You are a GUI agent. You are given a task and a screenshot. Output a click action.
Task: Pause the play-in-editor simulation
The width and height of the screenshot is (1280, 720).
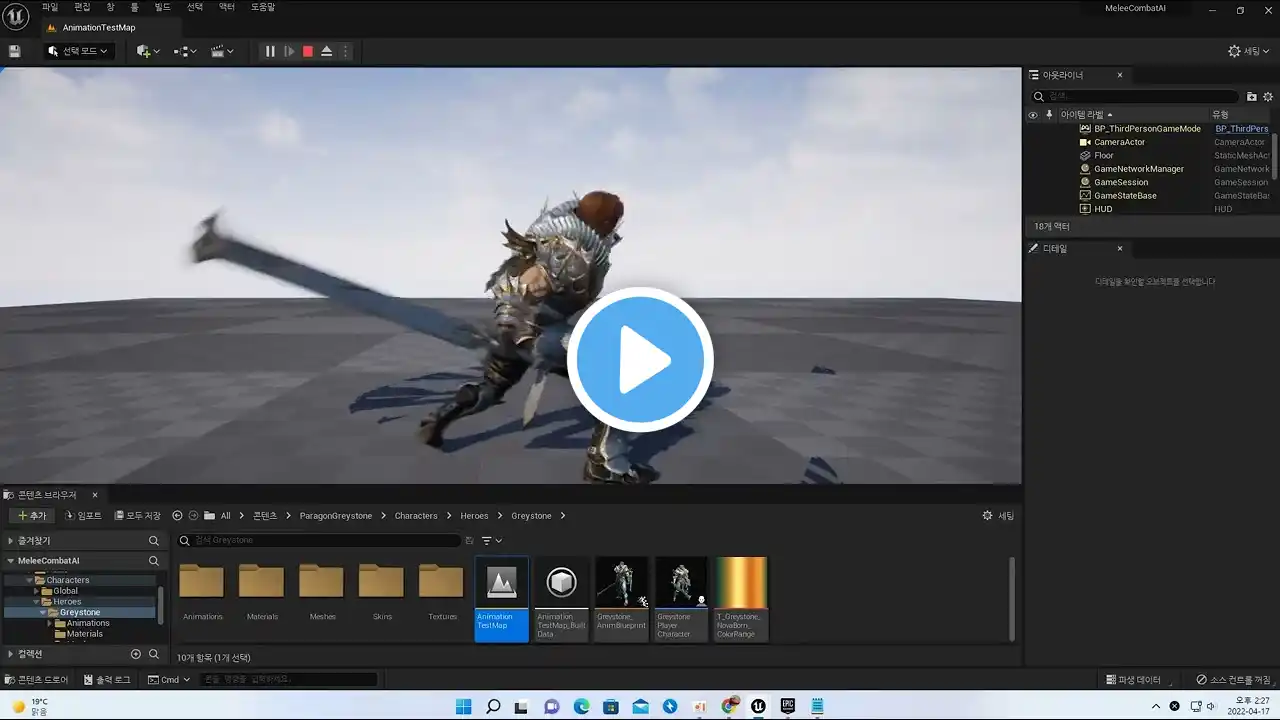point(270,51)
